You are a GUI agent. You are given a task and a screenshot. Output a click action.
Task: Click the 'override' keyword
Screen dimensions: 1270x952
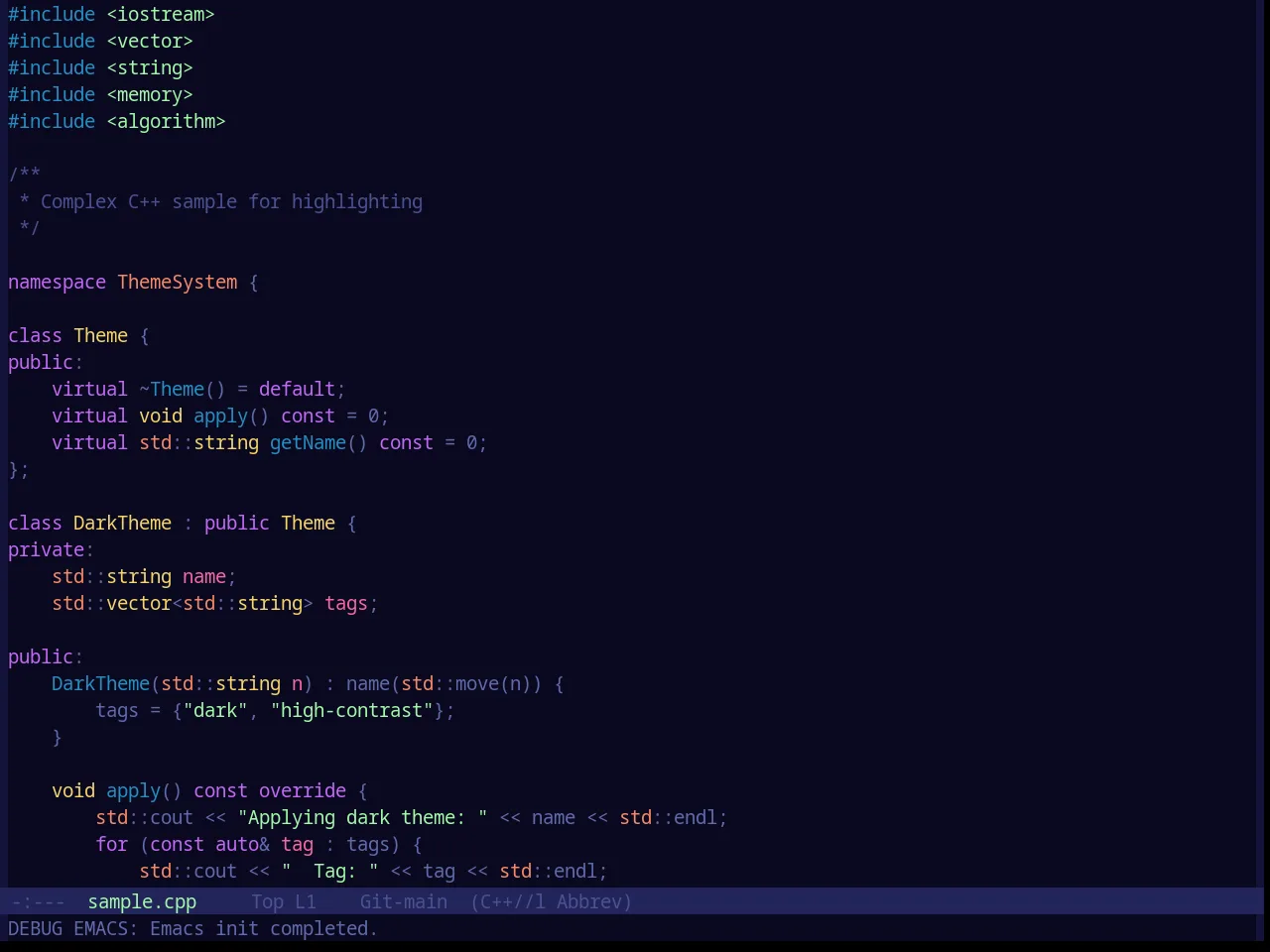tap(303, 791)
